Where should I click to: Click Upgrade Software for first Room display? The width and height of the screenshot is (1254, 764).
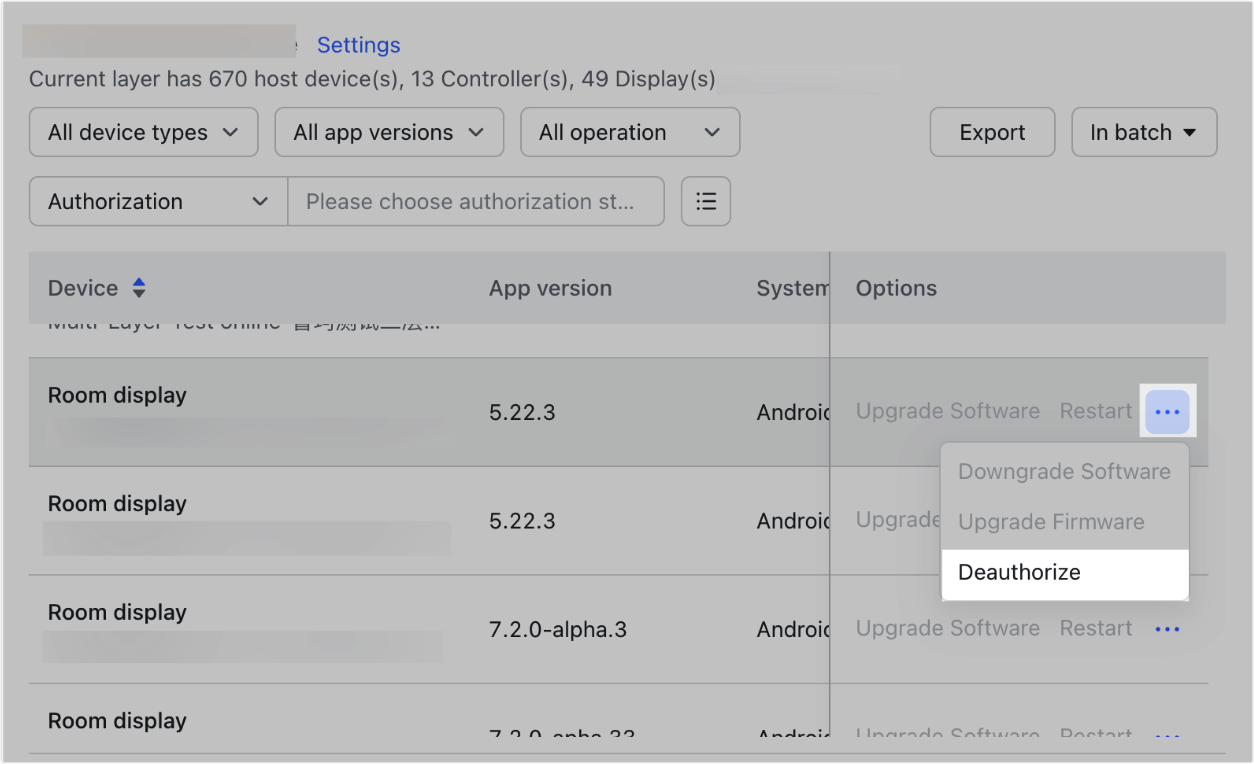click(947, 412)
